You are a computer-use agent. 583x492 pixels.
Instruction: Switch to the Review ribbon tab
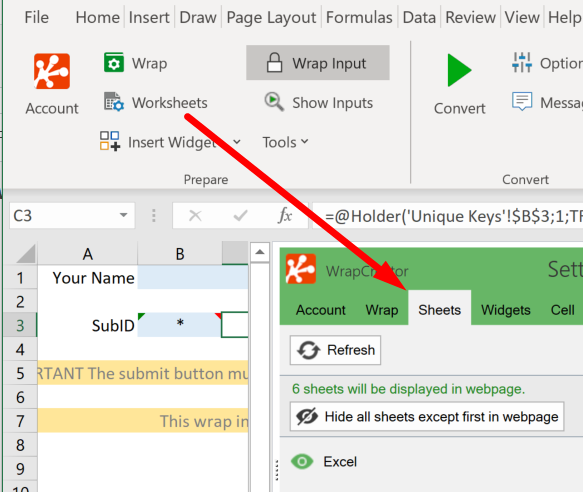[x=470, y=17]
